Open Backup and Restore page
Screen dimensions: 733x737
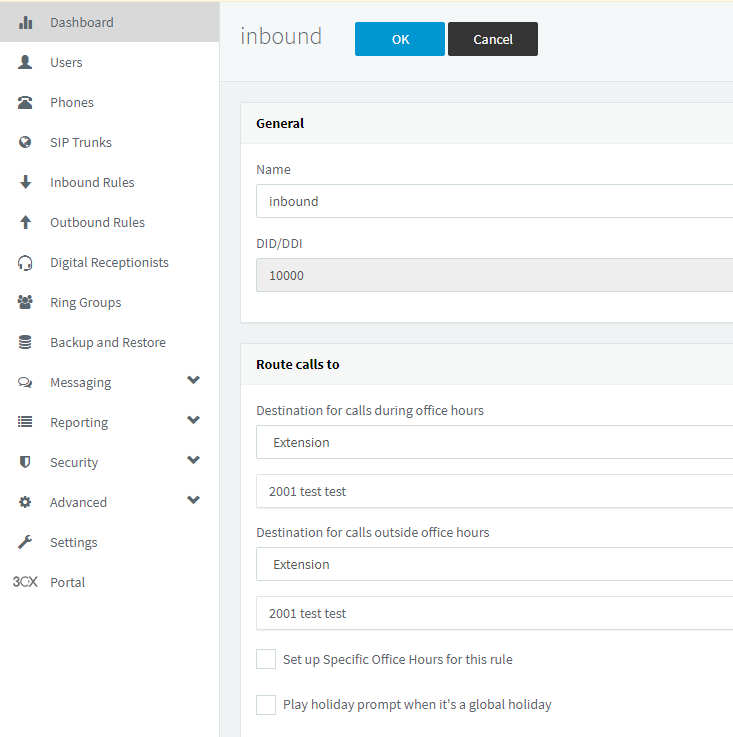pos(110,342)
